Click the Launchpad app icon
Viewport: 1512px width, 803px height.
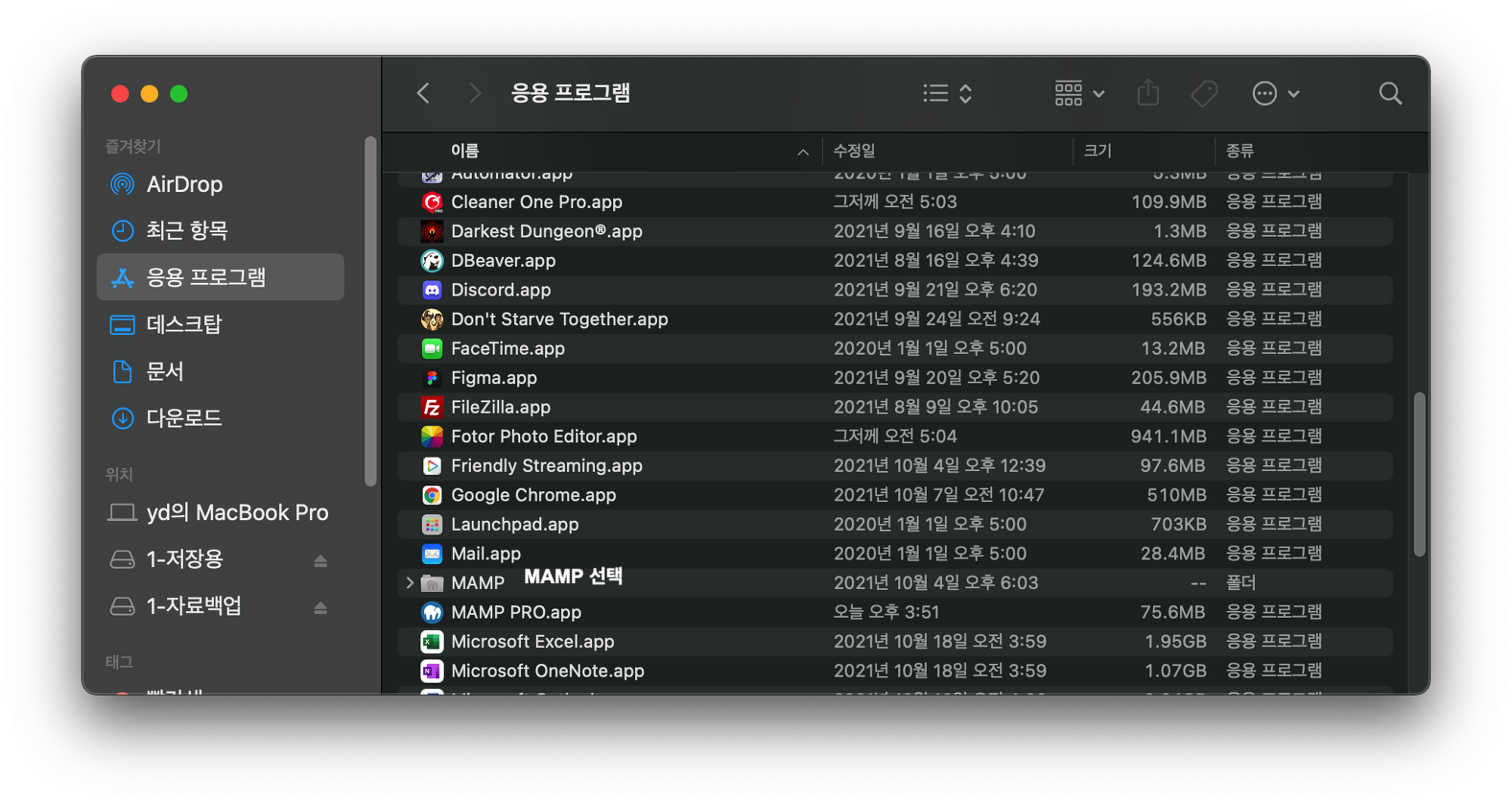coord(432,525)
